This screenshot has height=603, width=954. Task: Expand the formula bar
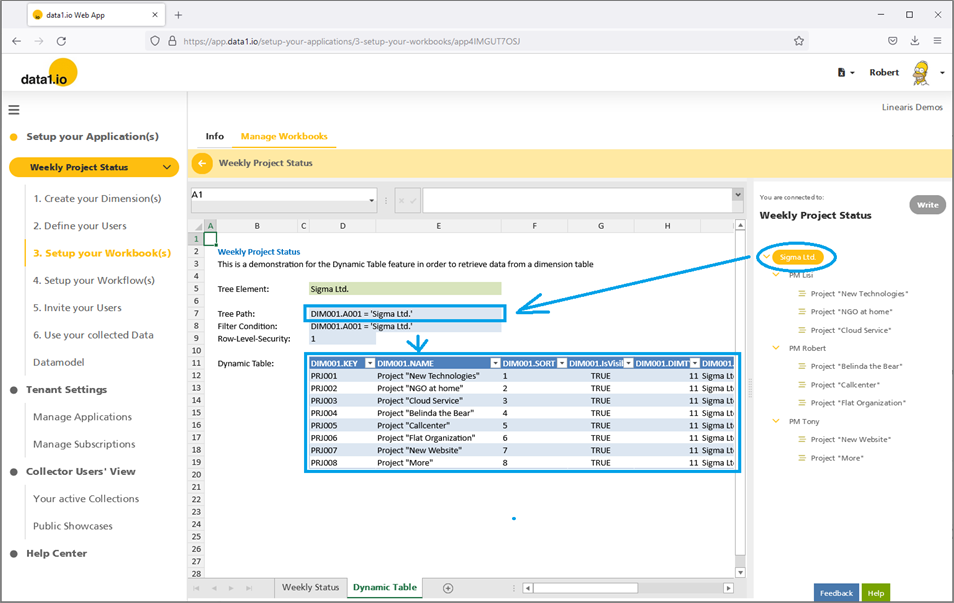pyautogui.click(x=738, y=195)
